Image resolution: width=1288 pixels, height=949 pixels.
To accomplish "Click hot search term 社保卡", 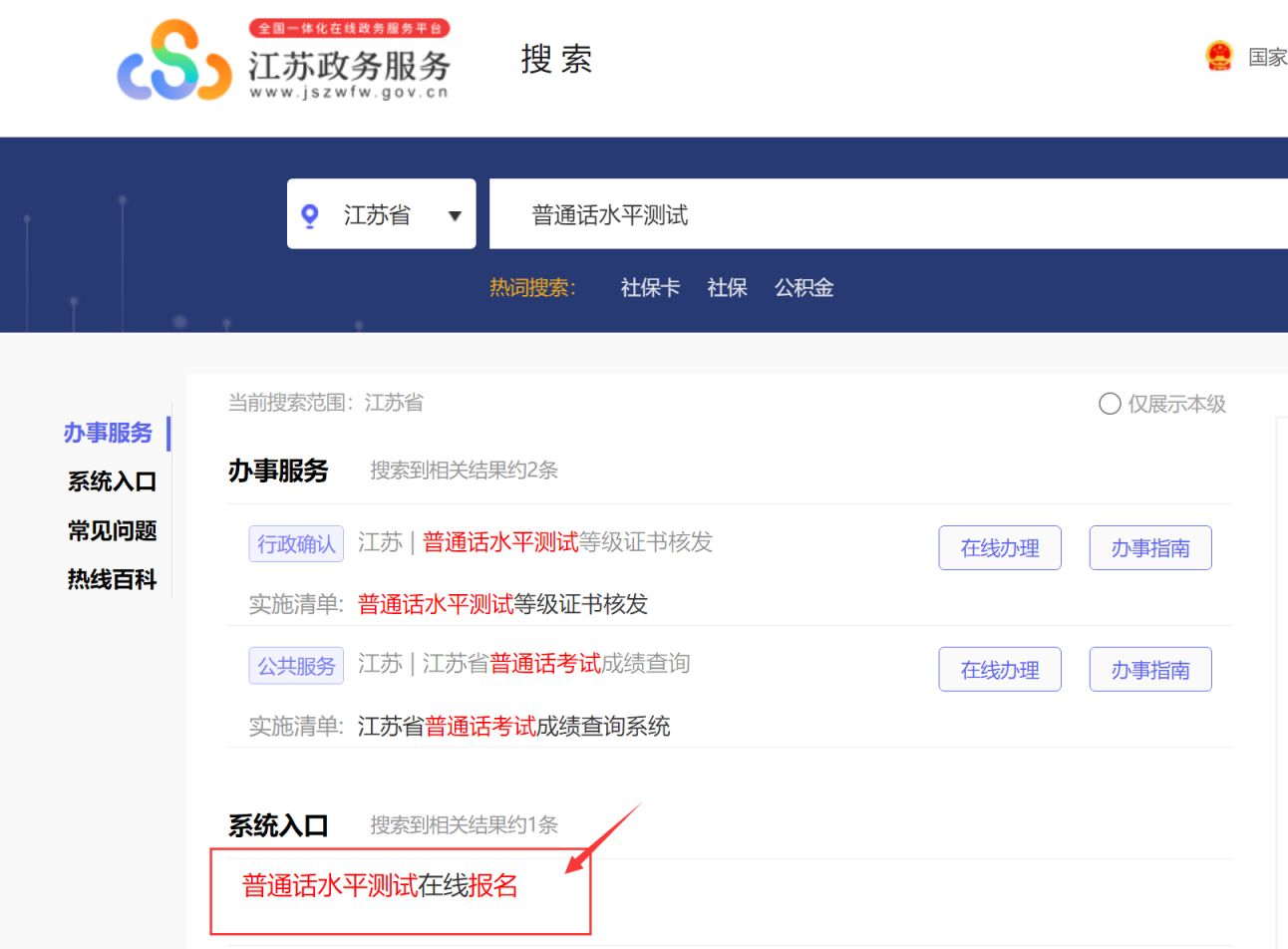I will click(x=650, y=288).
